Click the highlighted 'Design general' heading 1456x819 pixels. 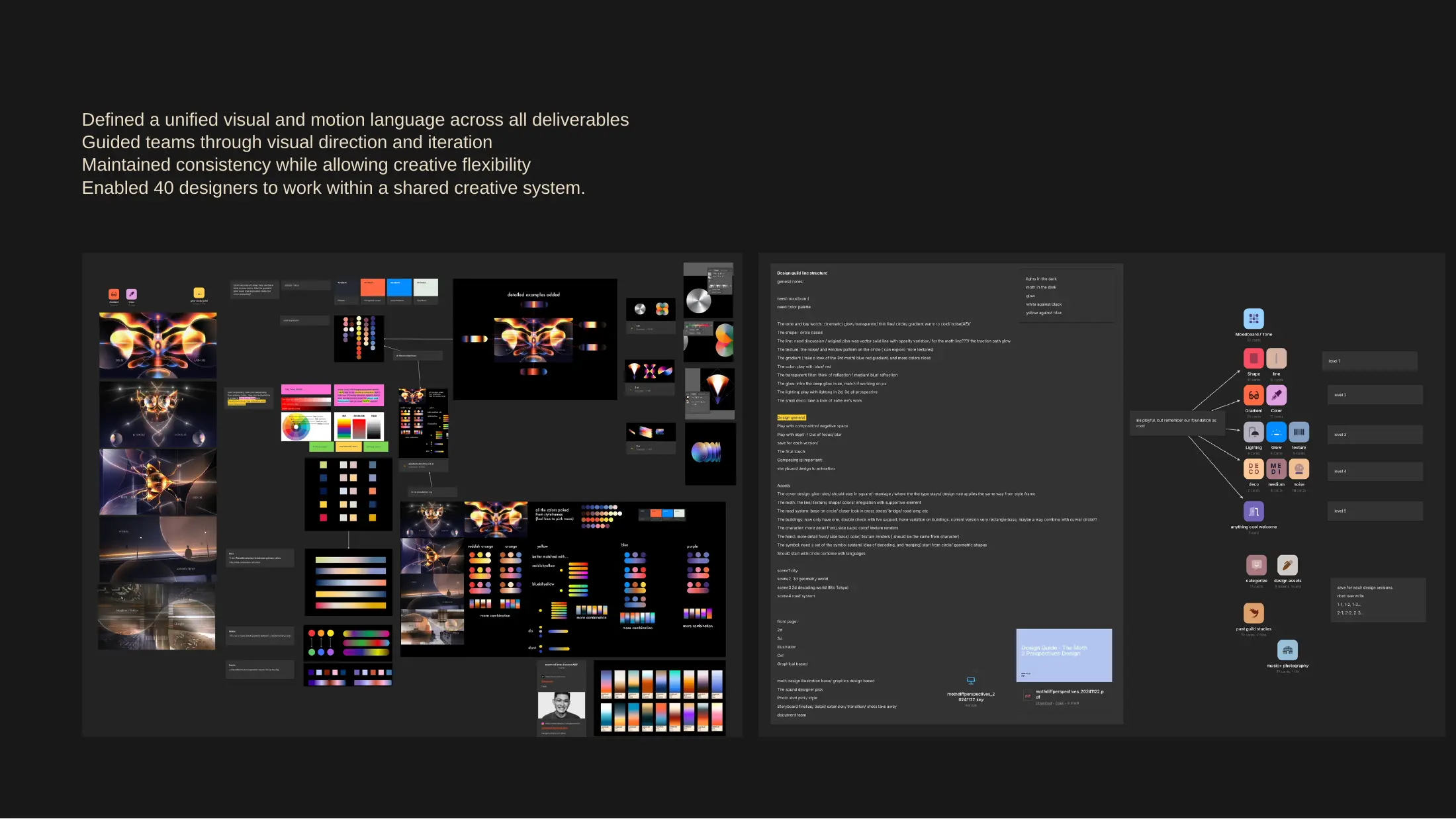point(791,417)
